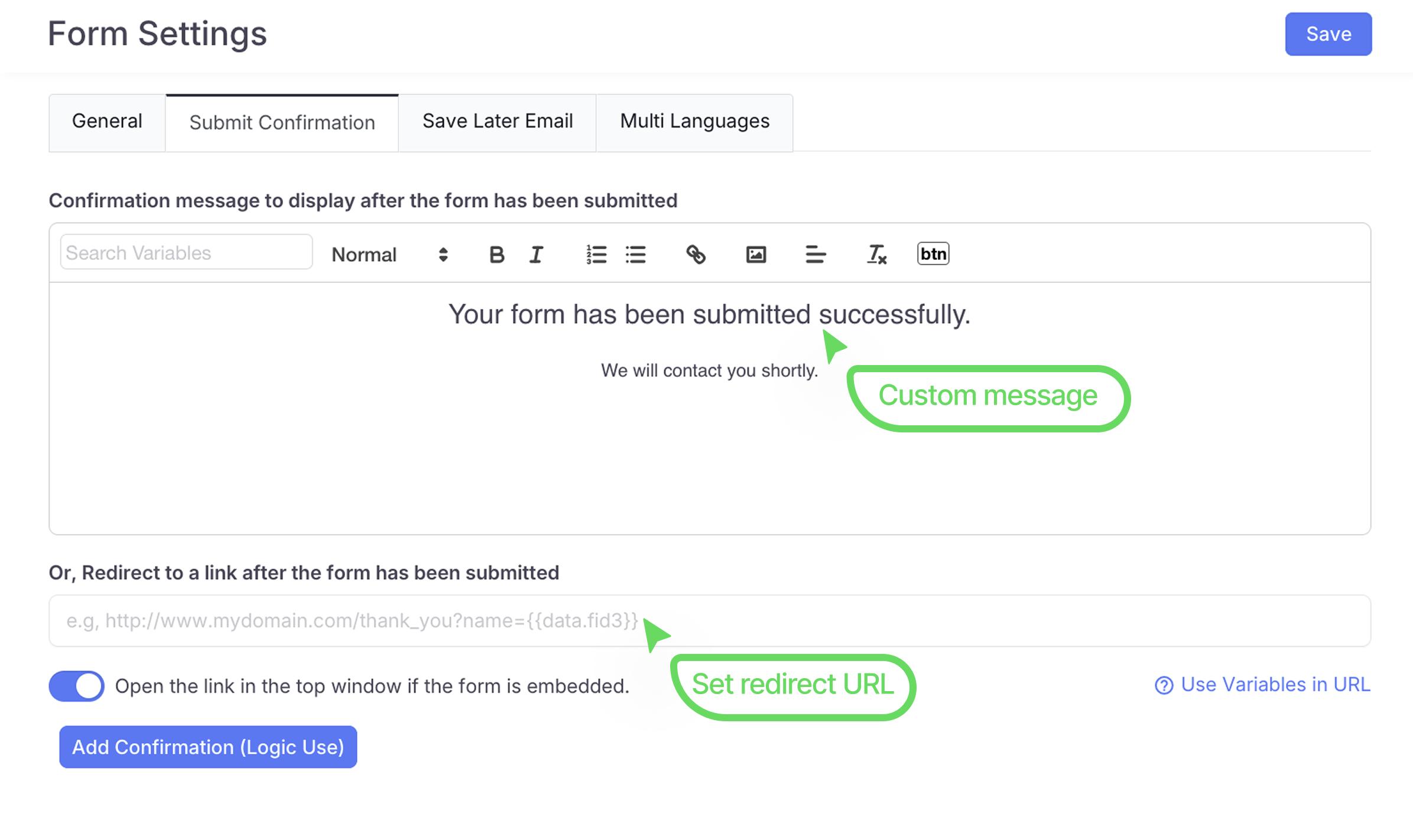Apply italic formatting in the editor
The image size is (1413, 840).
coord(536,255)
